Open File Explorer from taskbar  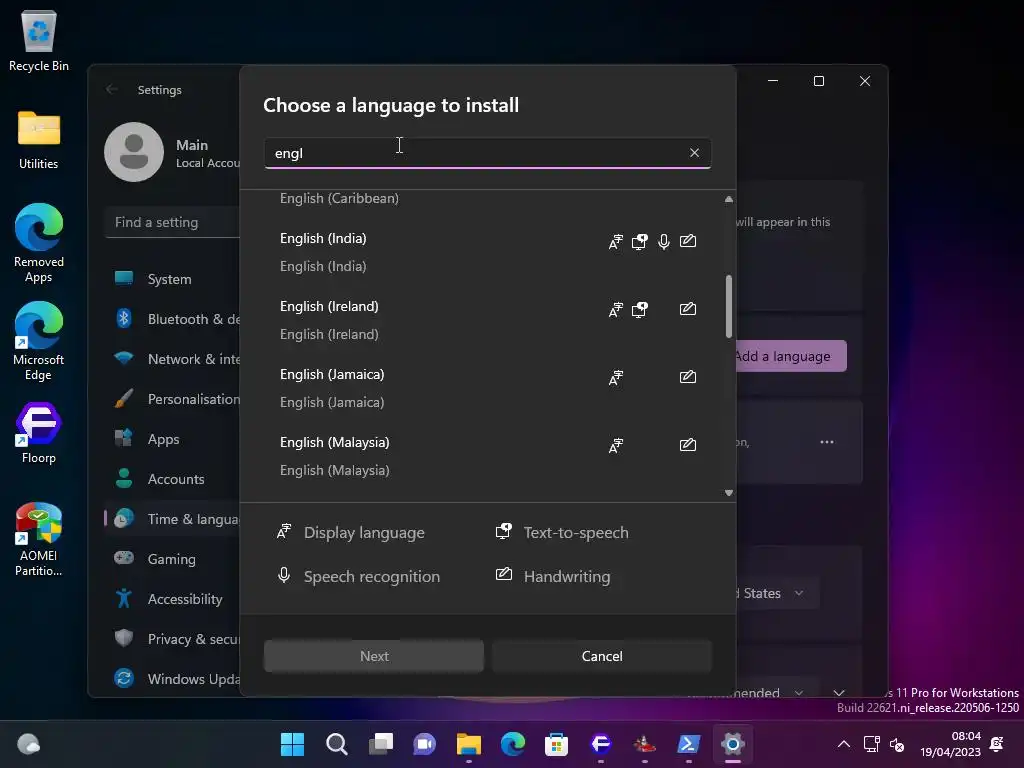pos(469,744)
